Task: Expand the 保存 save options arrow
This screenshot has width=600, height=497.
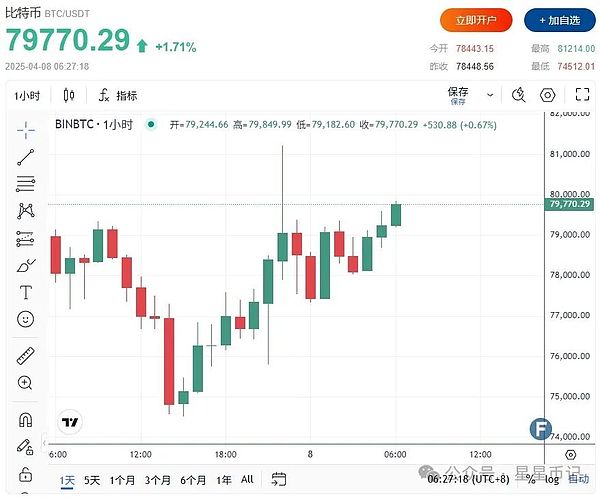Action: (489, 96)
